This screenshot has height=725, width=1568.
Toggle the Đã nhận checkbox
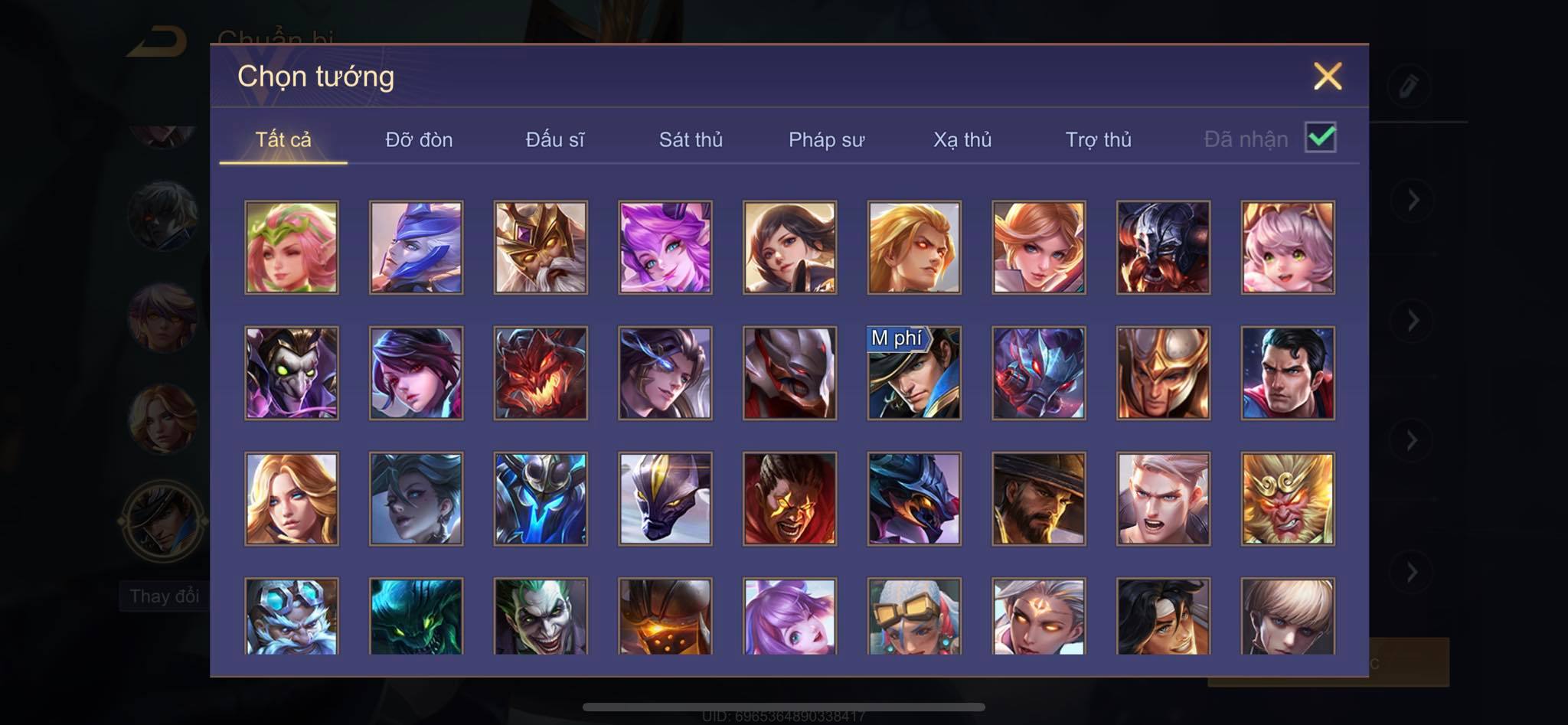(1321, 138)
